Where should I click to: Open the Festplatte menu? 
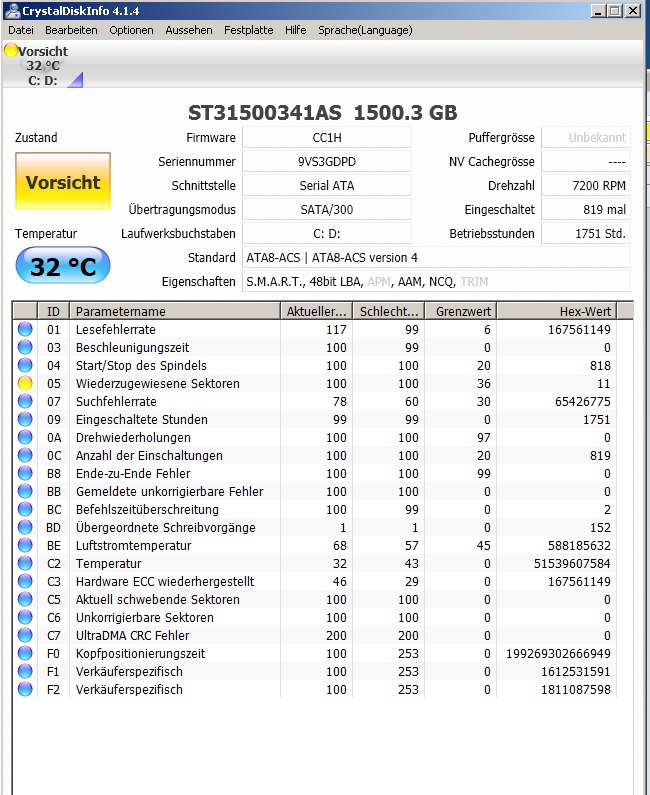tap(248, 30)
